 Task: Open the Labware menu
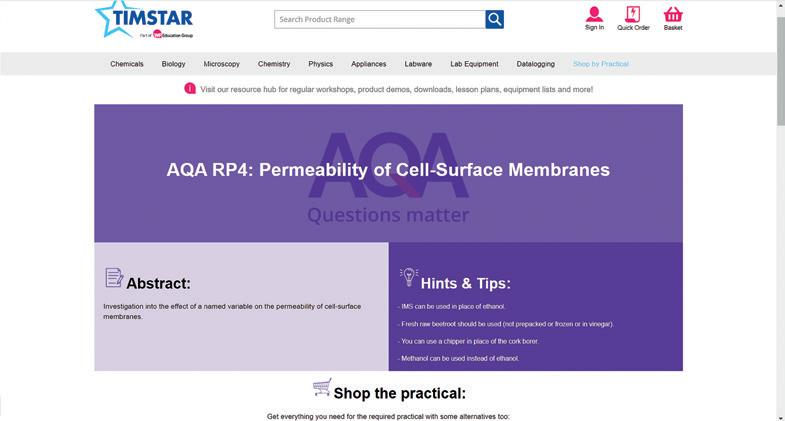point(418,64)
